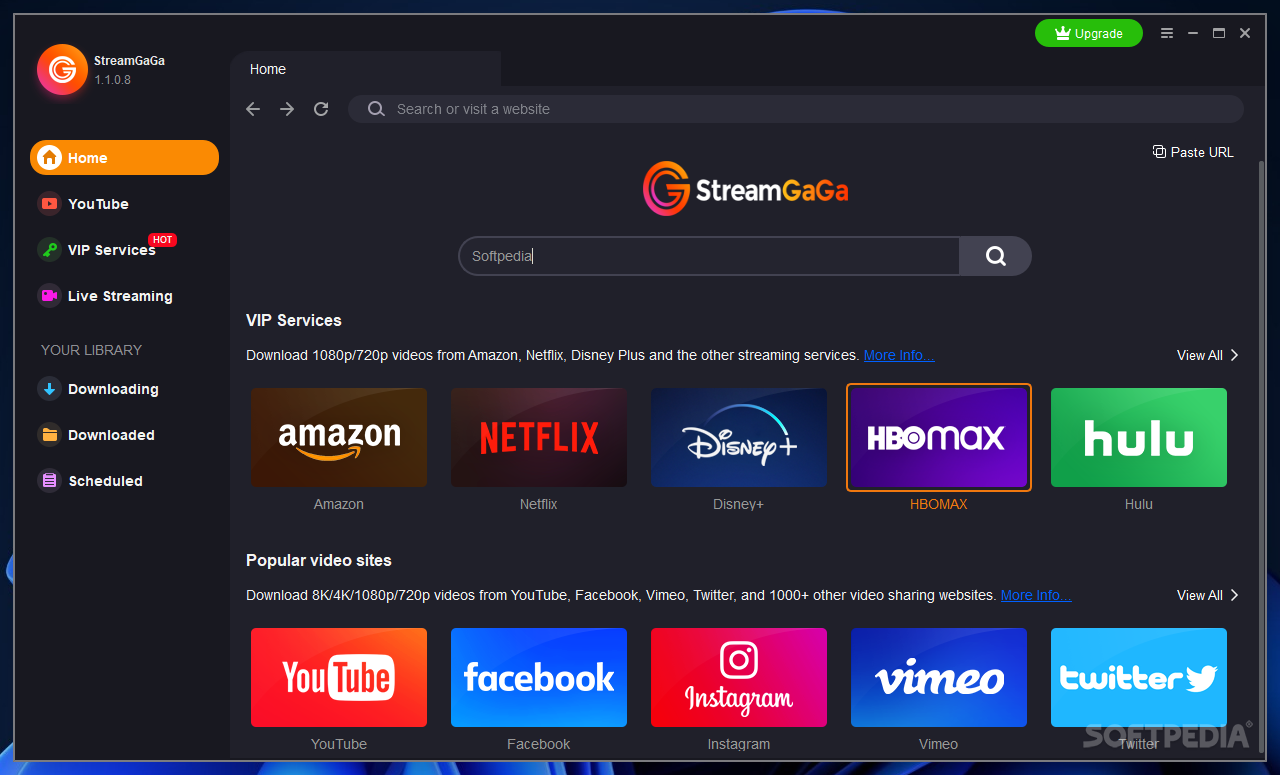
Task: Click the Netflix label under the tile
Action: pos(539,505)
